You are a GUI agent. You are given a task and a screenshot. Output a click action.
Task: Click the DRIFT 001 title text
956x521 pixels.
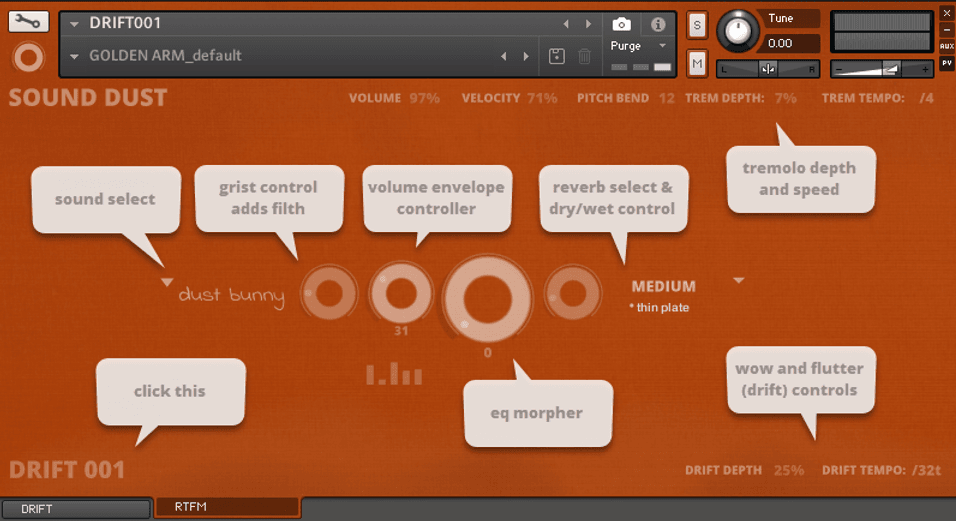pyautogui.click(x=67, y=470)
